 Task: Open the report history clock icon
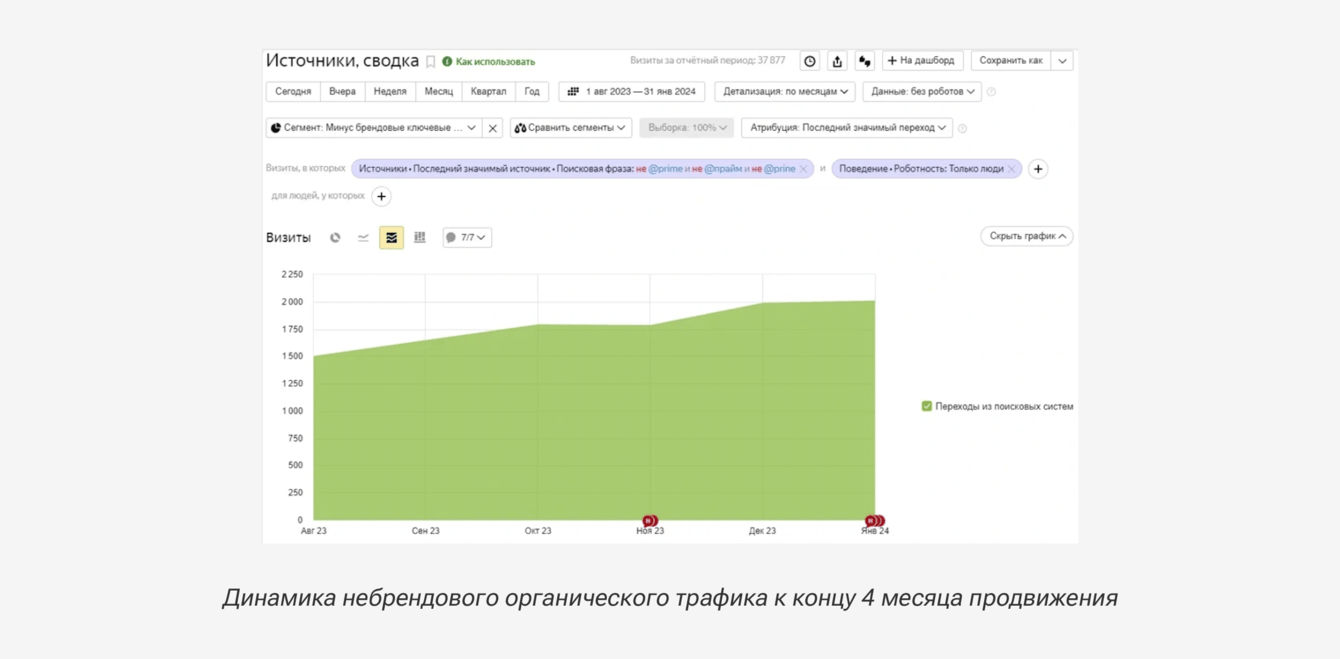pyautogui.click(x=810, y=61)
